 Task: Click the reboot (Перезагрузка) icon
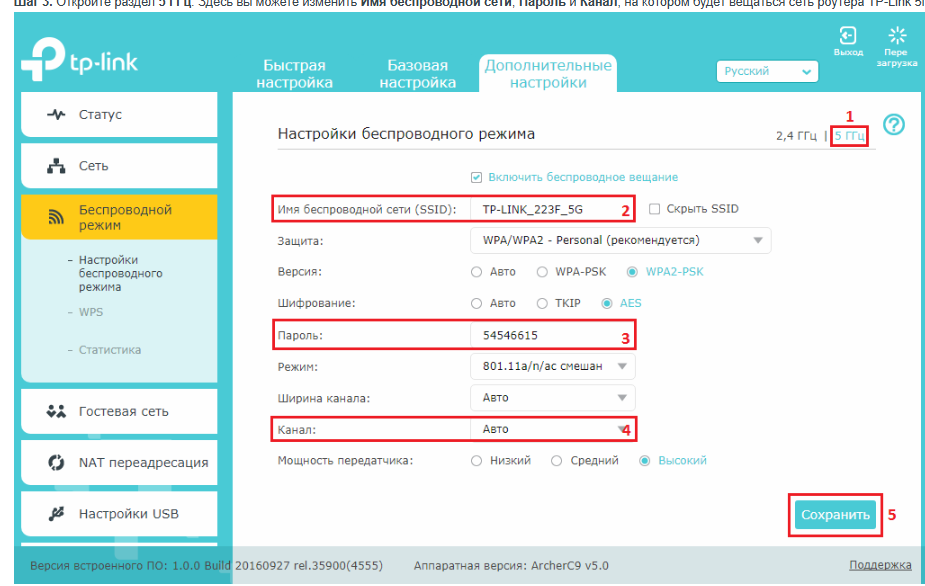pyautogui.click(x=897, y=35)
